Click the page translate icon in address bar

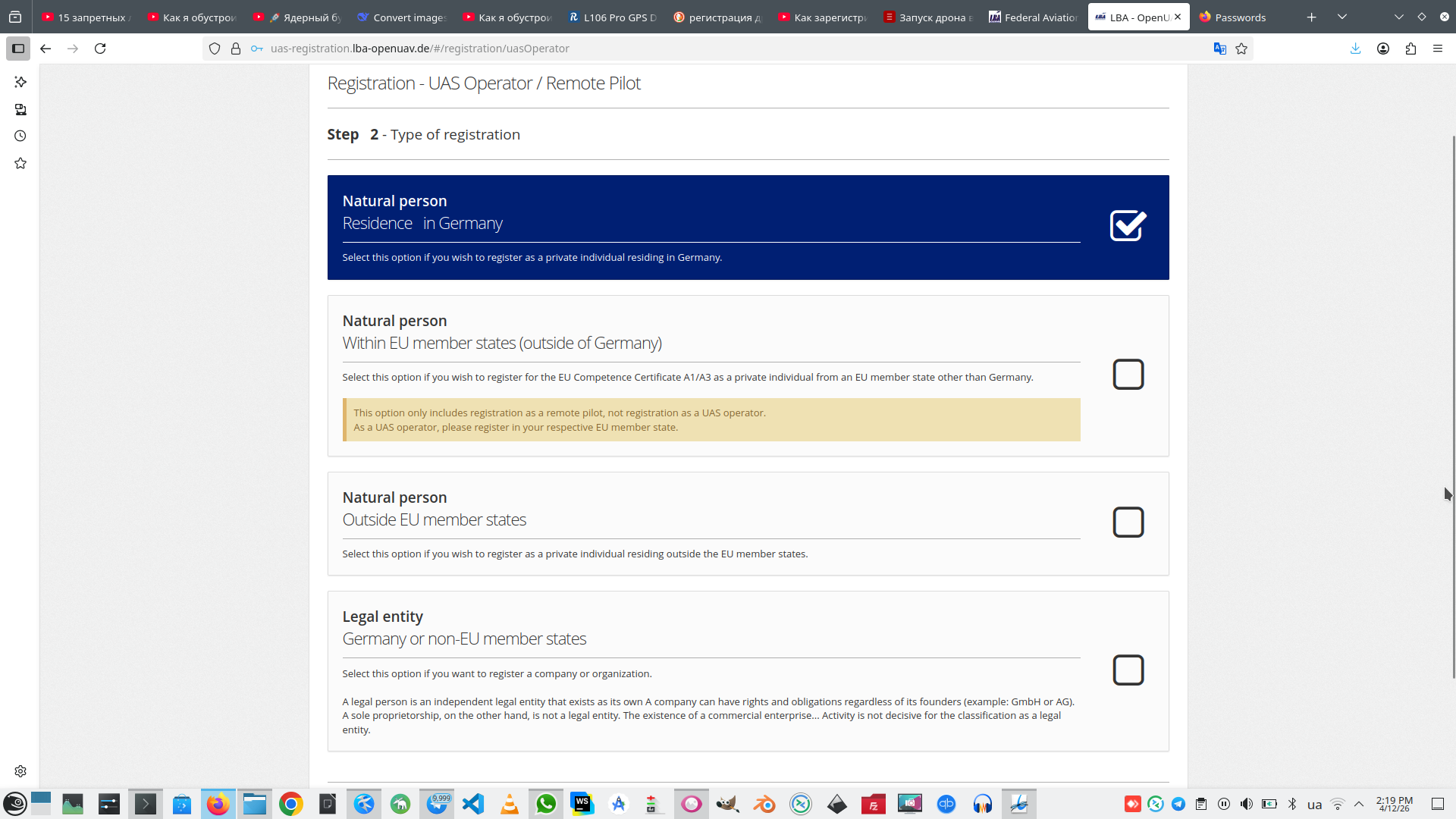(1219, 49)
